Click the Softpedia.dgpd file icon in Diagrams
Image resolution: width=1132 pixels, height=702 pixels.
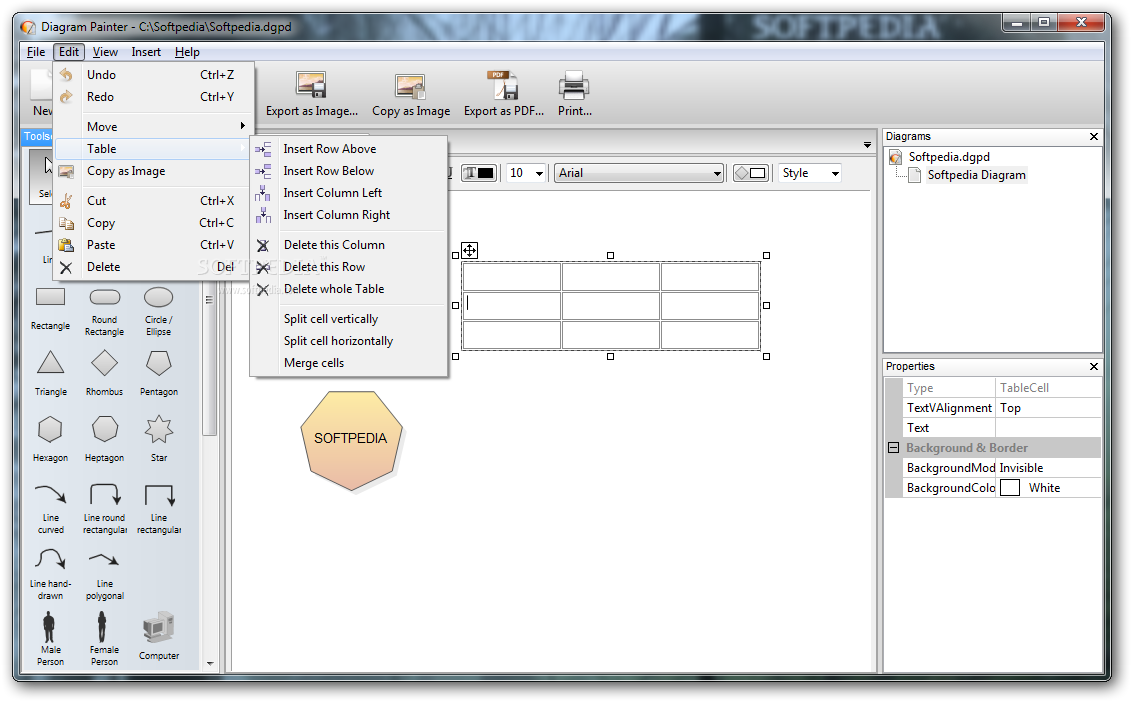click(x=895, y=157)
